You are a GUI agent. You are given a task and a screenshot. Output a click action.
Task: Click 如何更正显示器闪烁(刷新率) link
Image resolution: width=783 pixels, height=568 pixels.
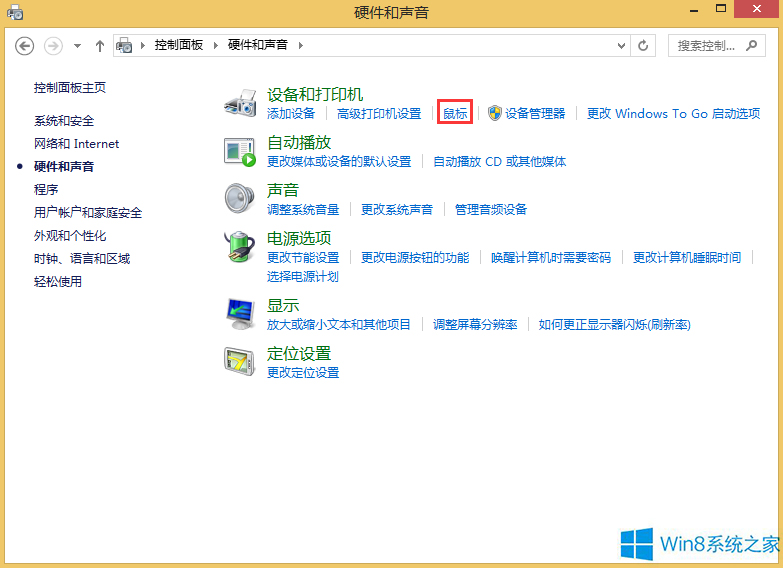click(614, 325)
